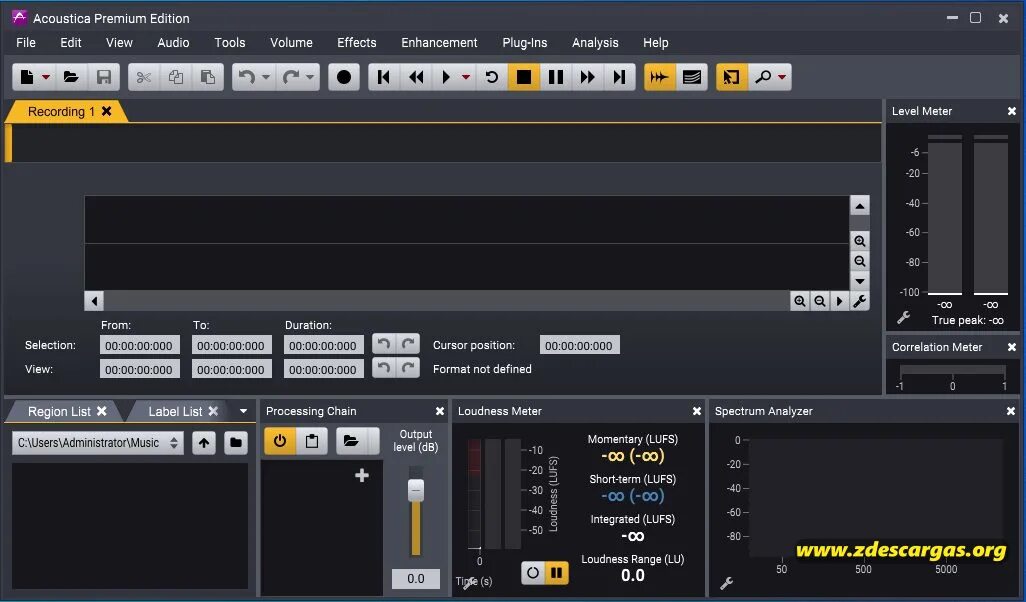Open the Plug-Ins menu
Image resolution: width=1026 pixels, height=602 pixels.
525,43
